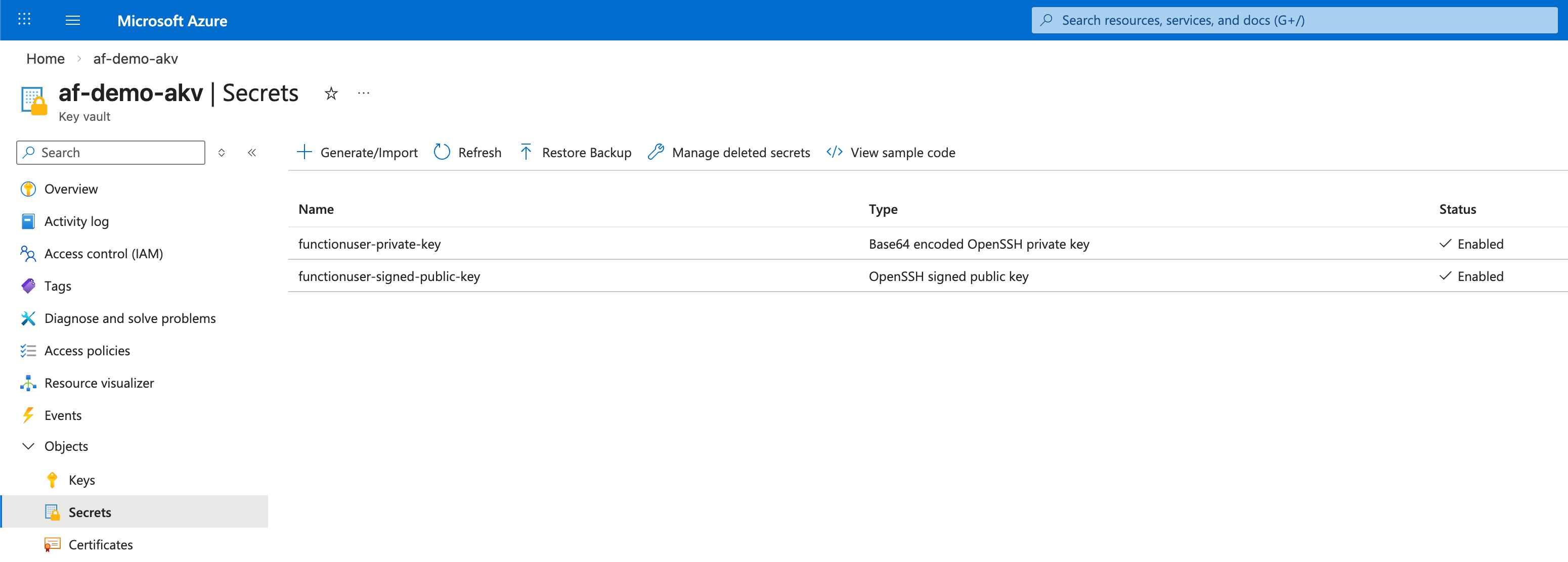This screenshot has height=562, width=1568.
Task: Open the ellipsis more options menu
Action: [x=363, y=93]
